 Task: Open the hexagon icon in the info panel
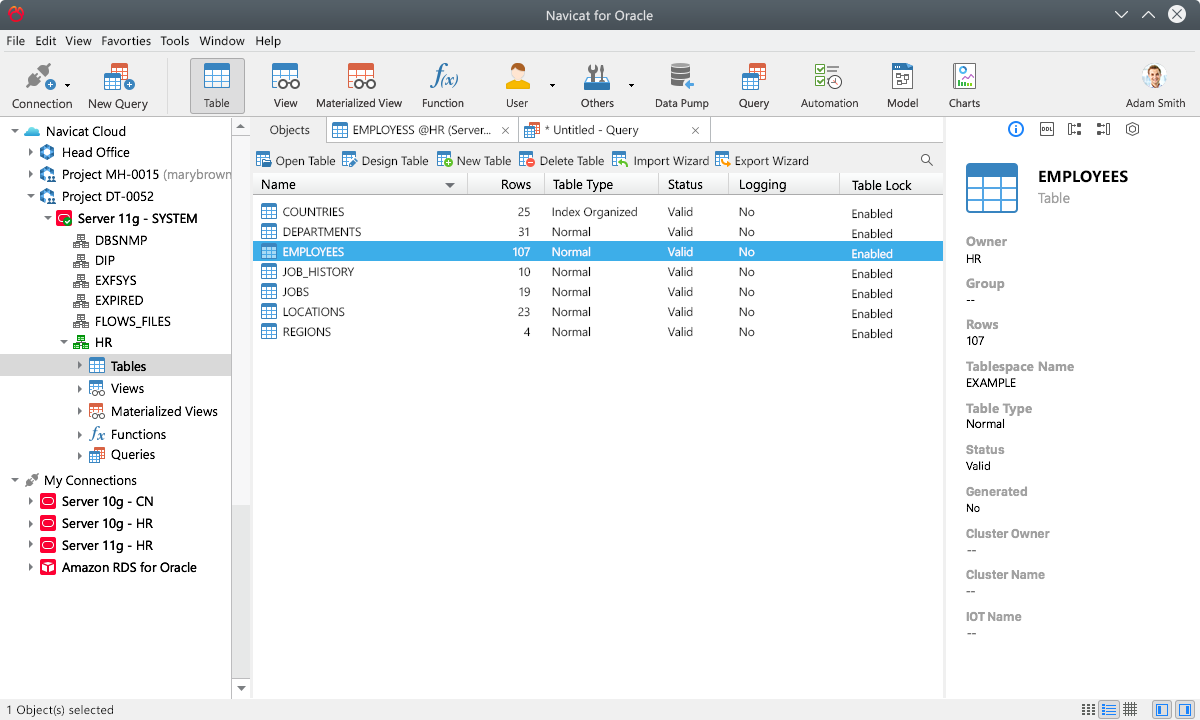click(x=1132, y=129)
